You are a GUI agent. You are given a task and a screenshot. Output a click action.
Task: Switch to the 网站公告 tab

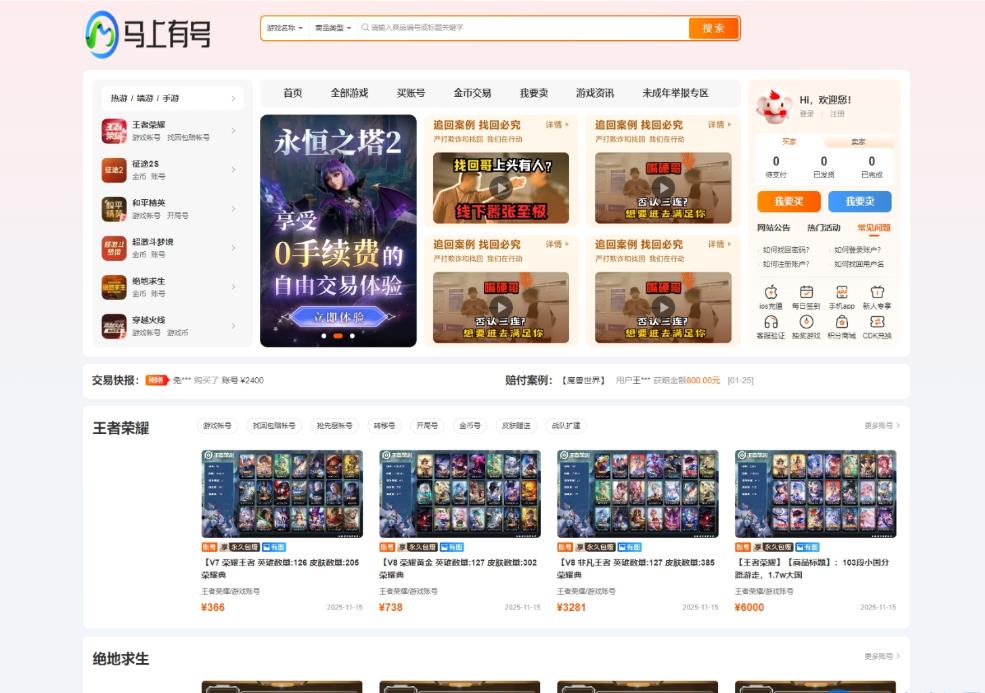click(x=773, y=228)
